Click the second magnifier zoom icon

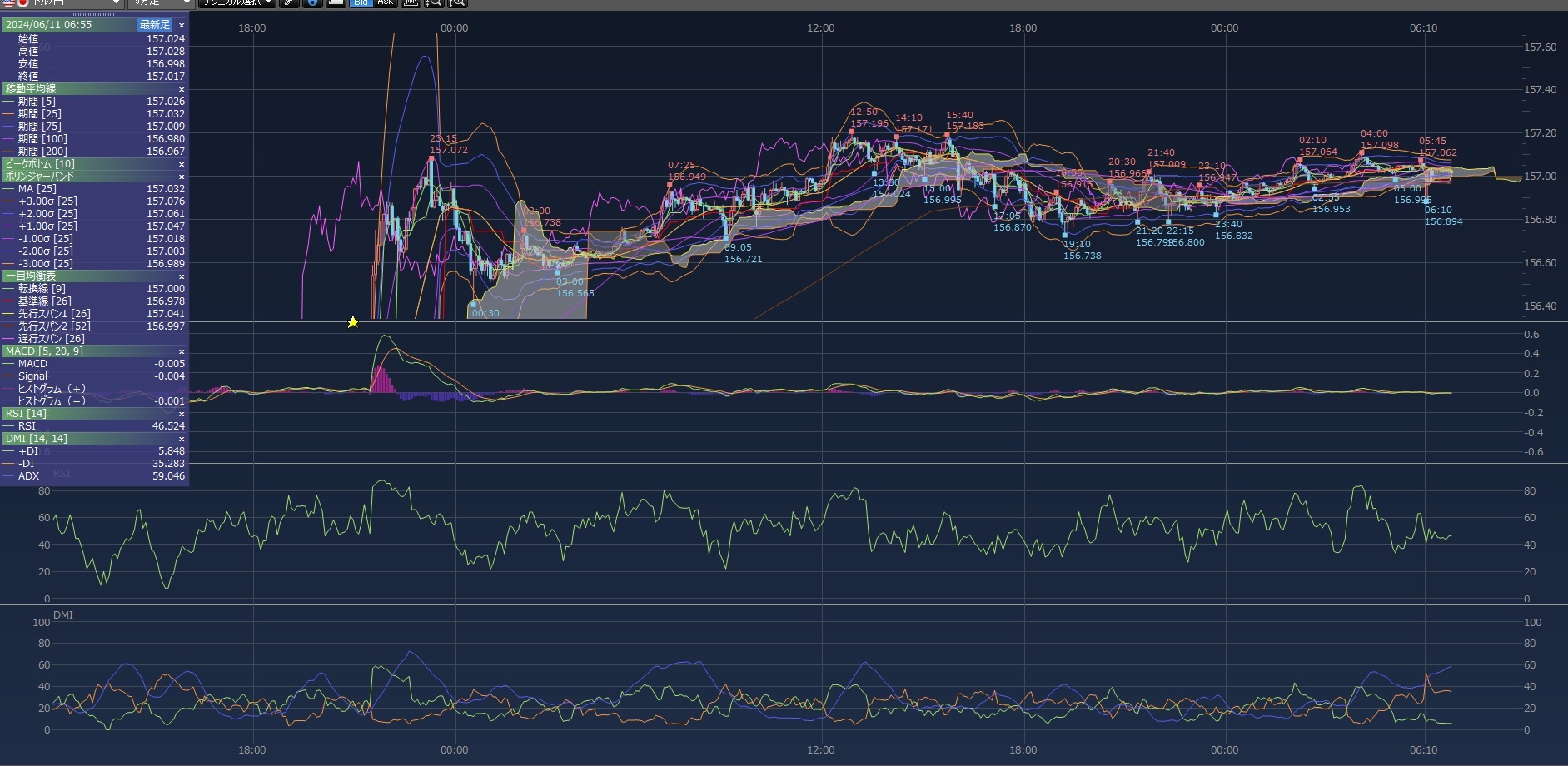[457, 2]
